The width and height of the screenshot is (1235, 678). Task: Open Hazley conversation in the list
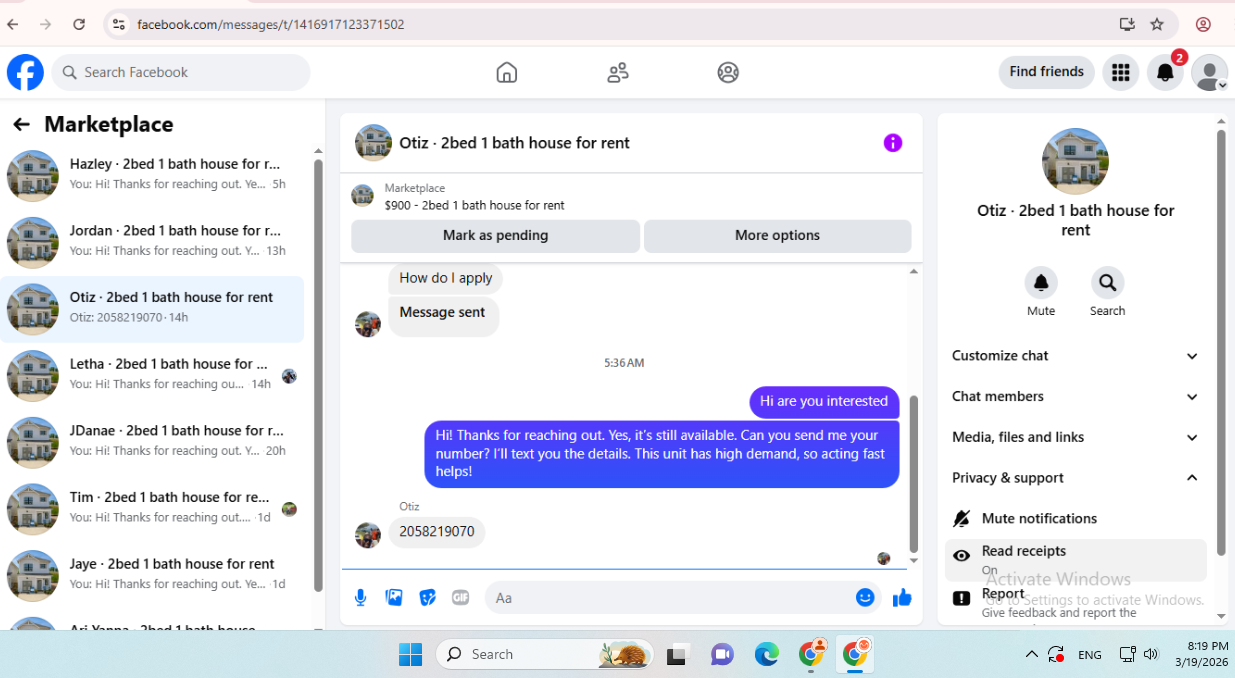point(153,175)
